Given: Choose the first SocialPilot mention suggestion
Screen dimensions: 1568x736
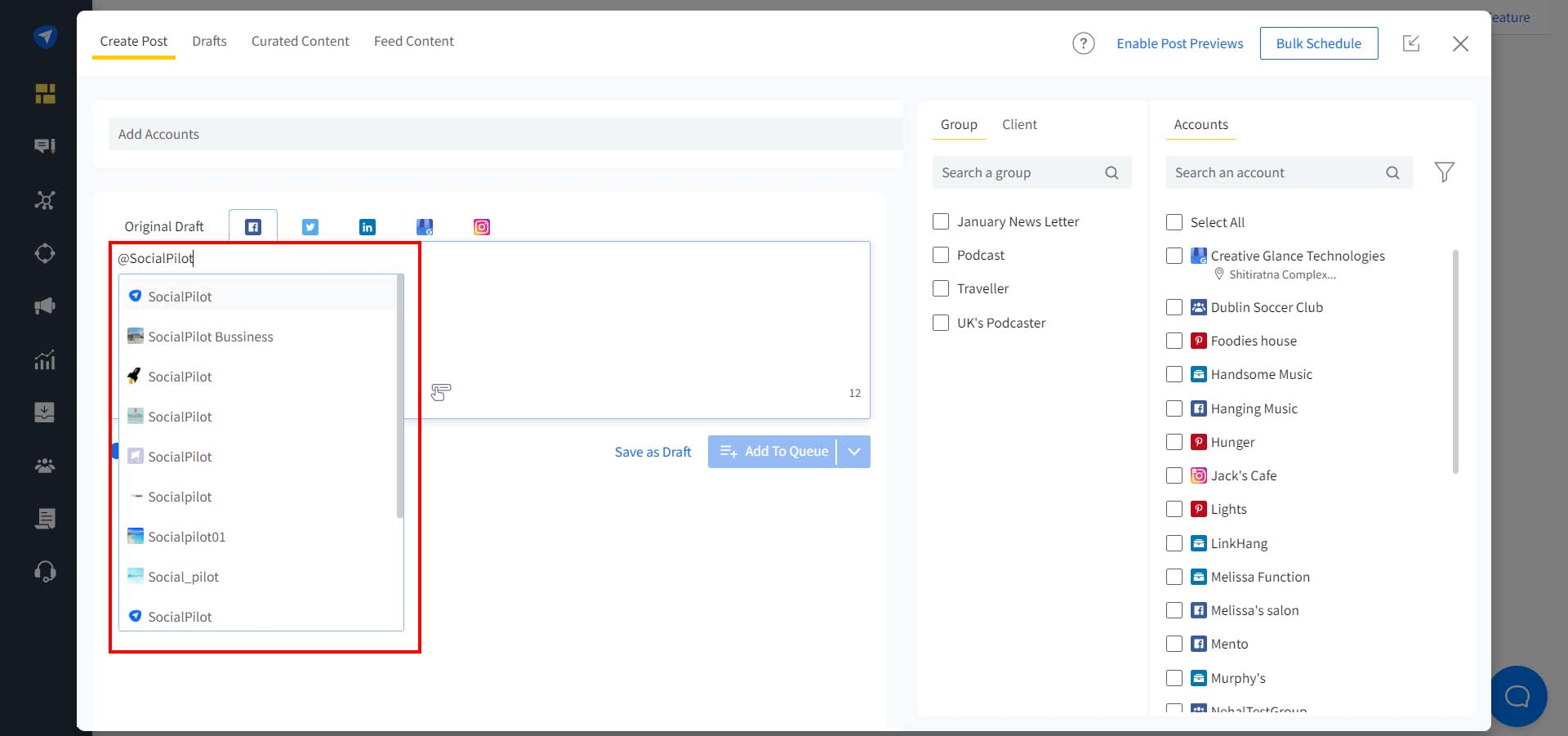Looking at the screenshot, I should tap(258, 297).
